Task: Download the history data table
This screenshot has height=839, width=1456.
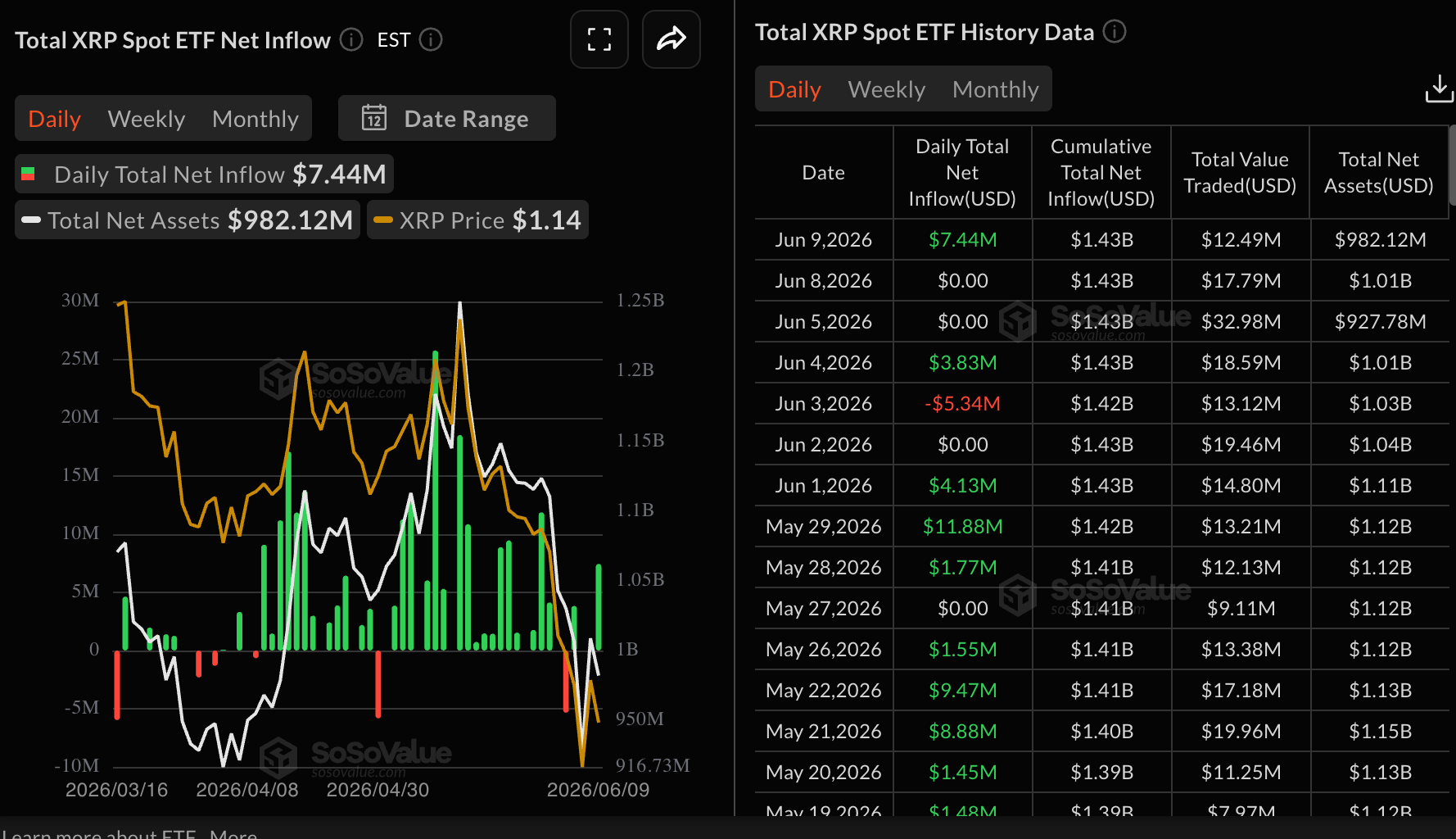Action: tap(1439, 88)
